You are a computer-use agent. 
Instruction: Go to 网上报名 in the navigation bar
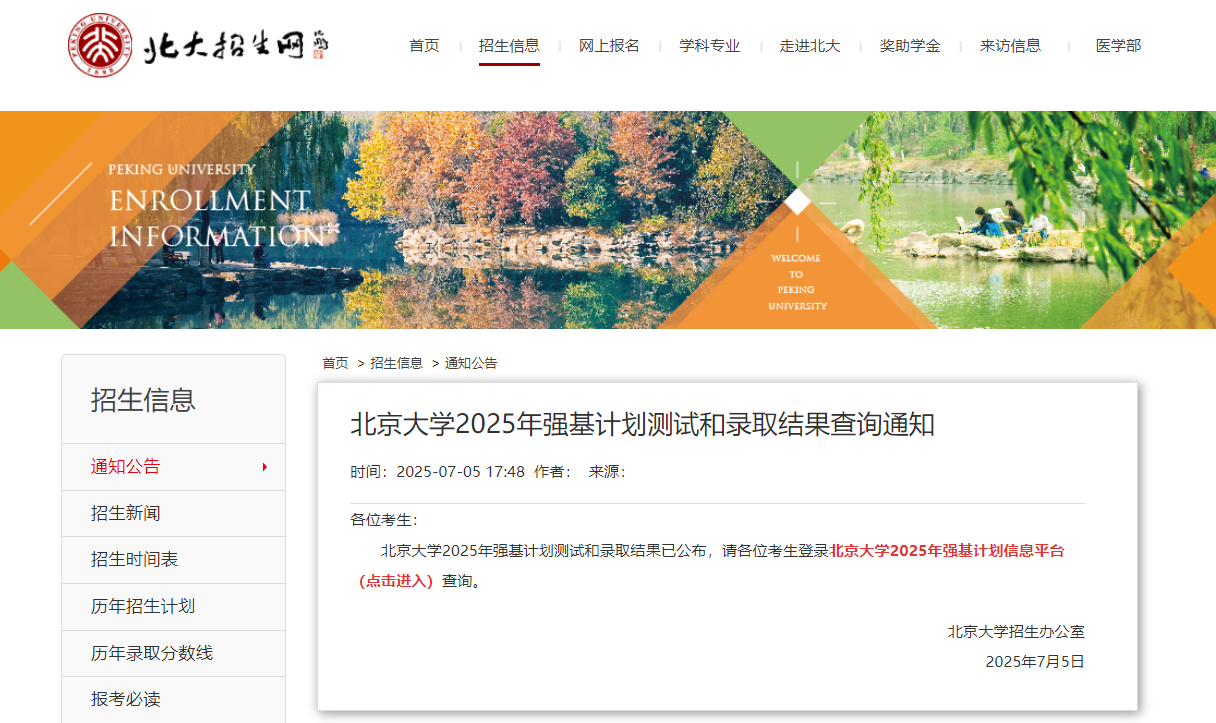[609, 46]
